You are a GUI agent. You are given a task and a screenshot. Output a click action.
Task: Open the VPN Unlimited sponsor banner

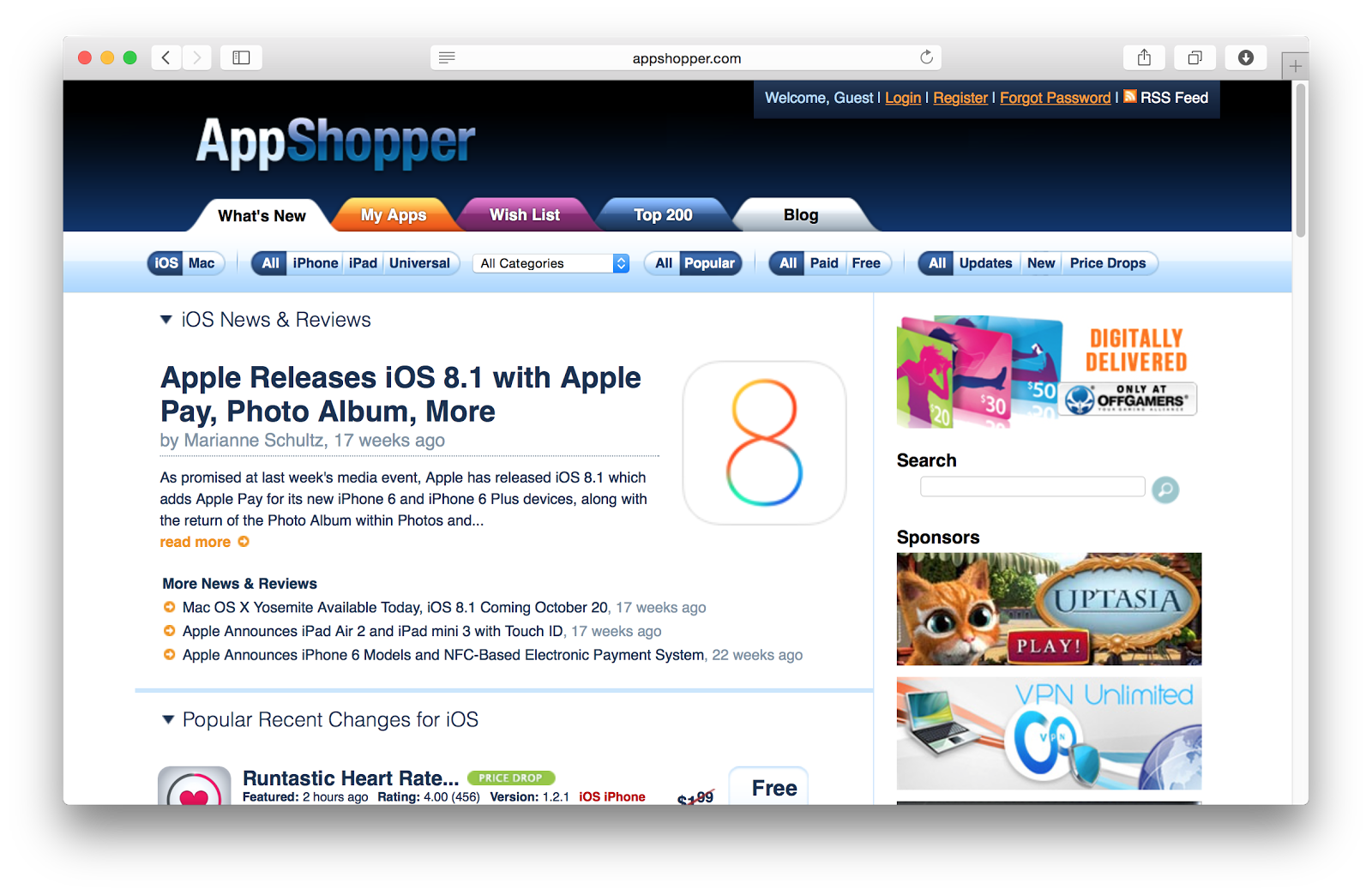[x=1049, y=734]
